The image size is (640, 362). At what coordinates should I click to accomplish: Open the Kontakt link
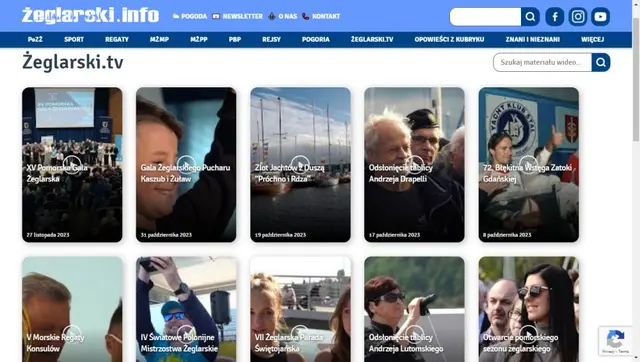coord(321,16)
